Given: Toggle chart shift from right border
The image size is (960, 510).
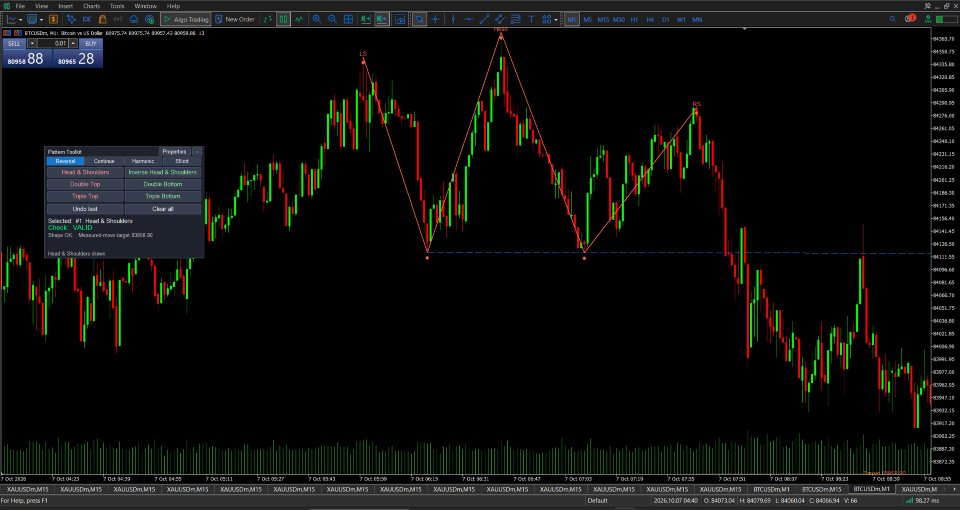Looking at the screenshot, I should click(x=381, y=20).
